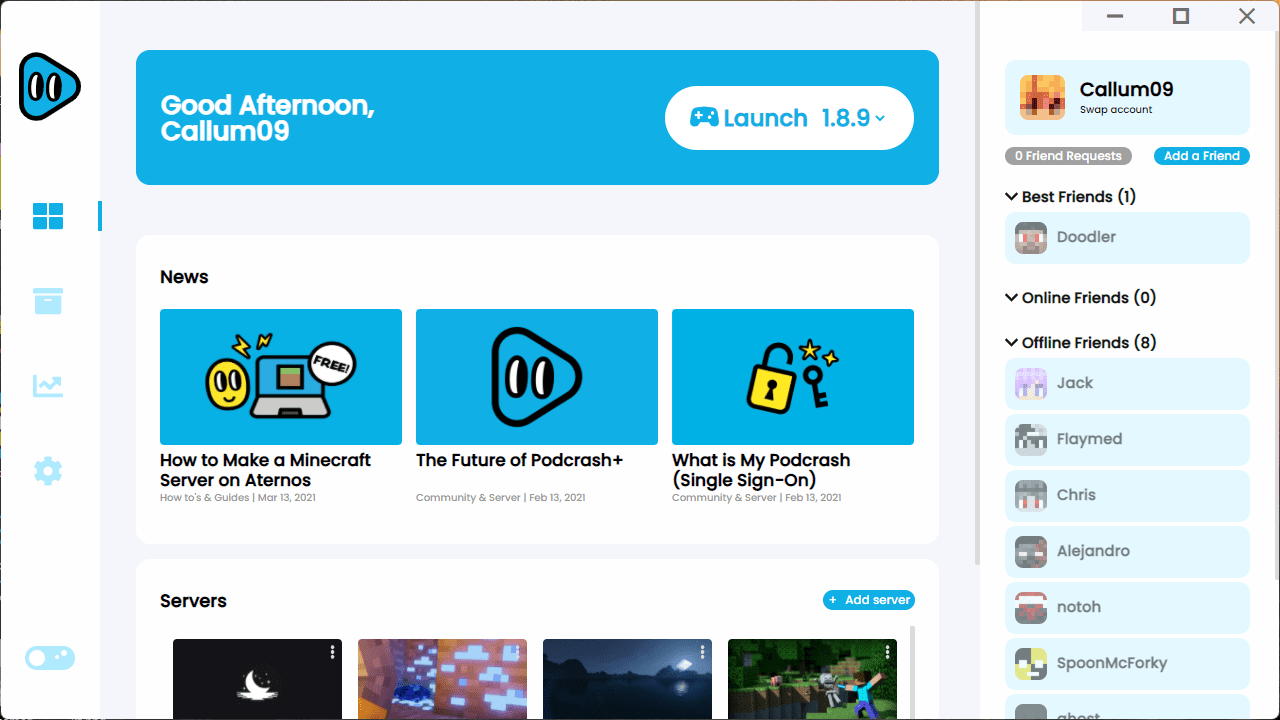Open the dashboard grid icon in the sidebar
Image resolution: width=1280 pixels, height=720 pixels.
click(x=48, y=216)
